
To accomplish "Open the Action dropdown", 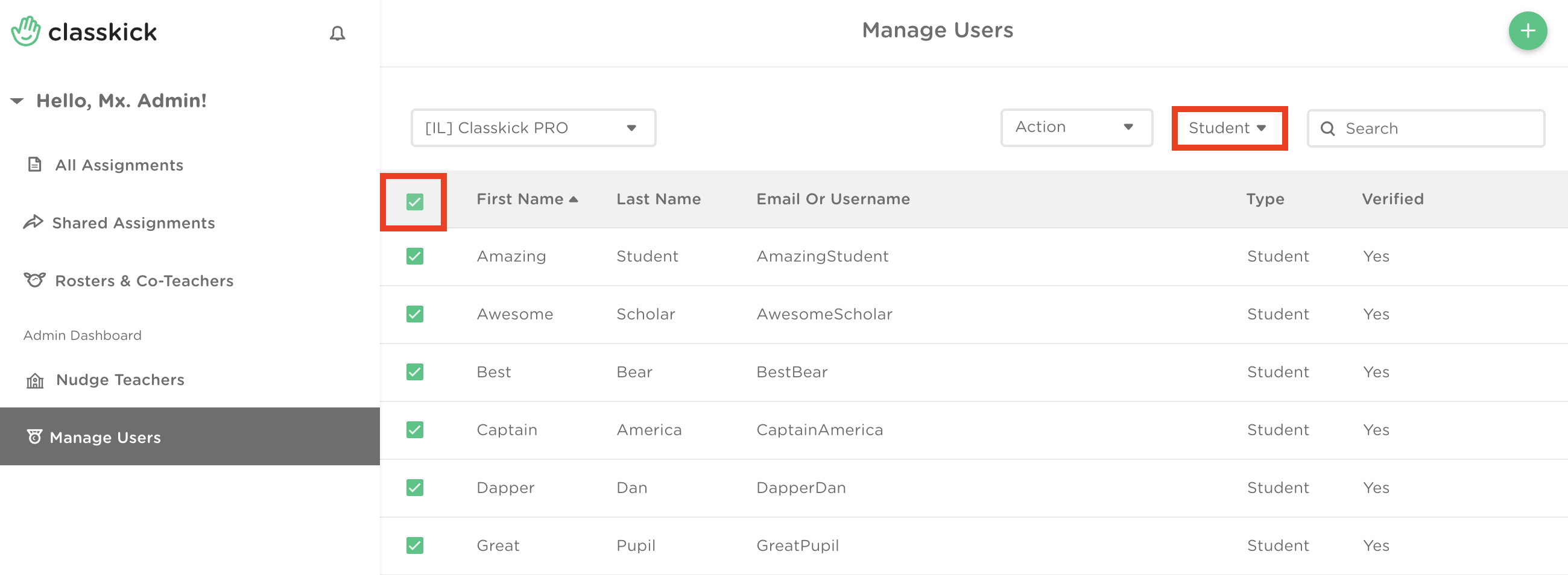I will (x=1075, y=127).
